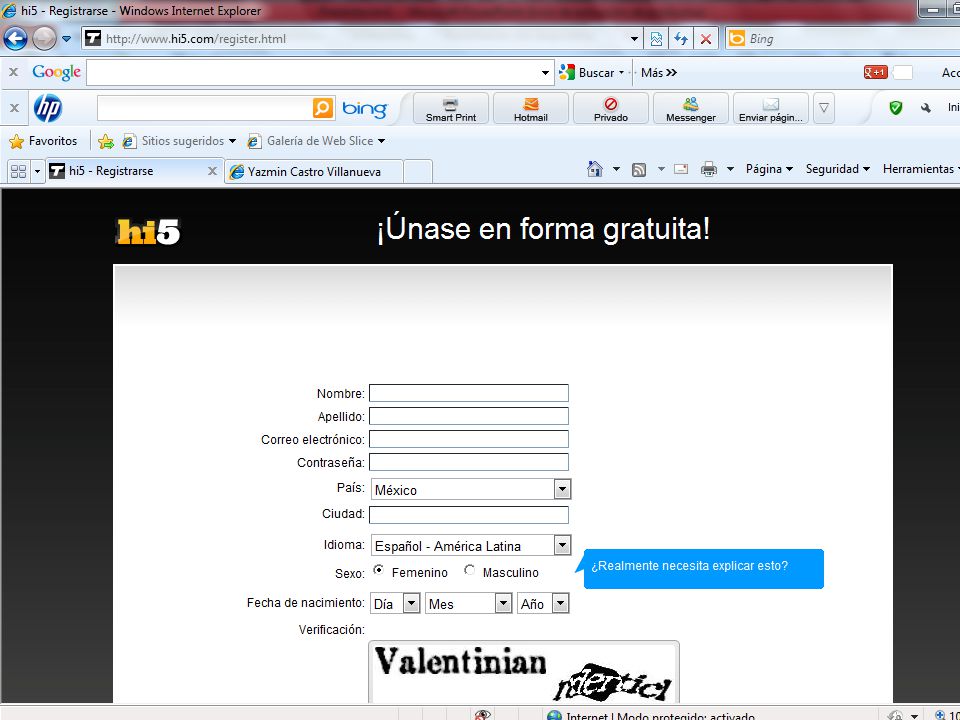
Task: Open the Día birthdate dropdown
Action: pos(395,604)
